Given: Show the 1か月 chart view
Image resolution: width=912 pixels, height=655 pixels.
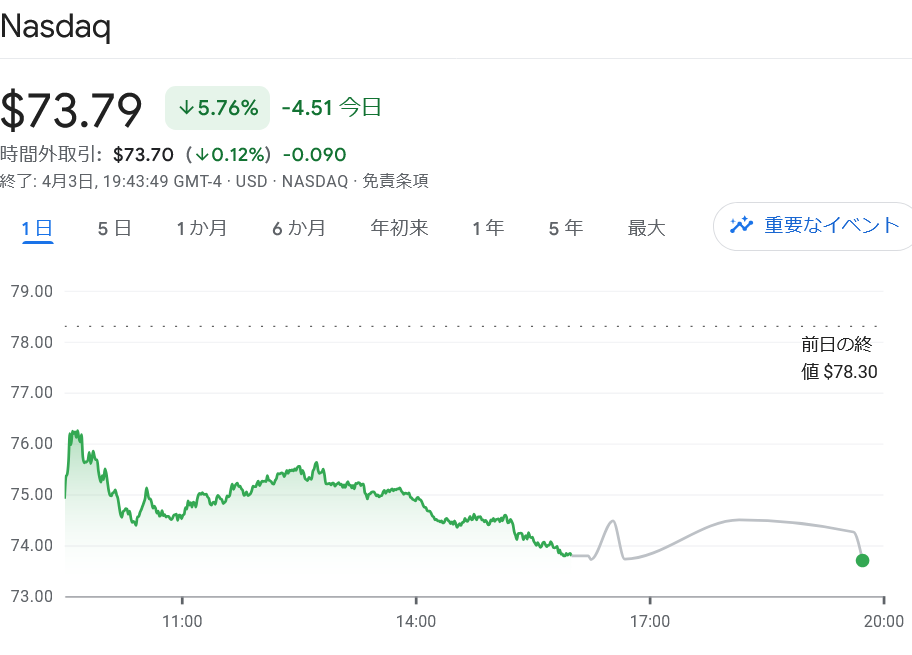Looking at the screenshot, I should 201,228.
